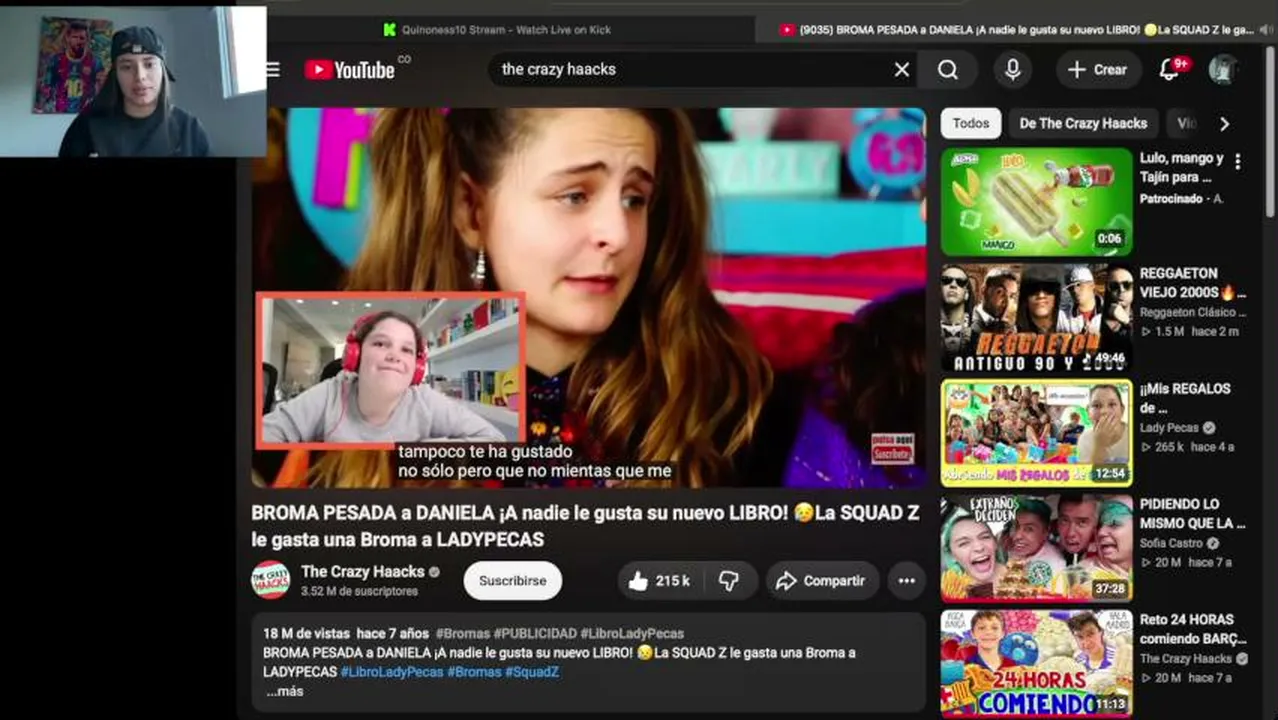Dislike the video with thumbs down
Image resolution: width=1278 pixels, height=720 pixels.
[729, 580]
